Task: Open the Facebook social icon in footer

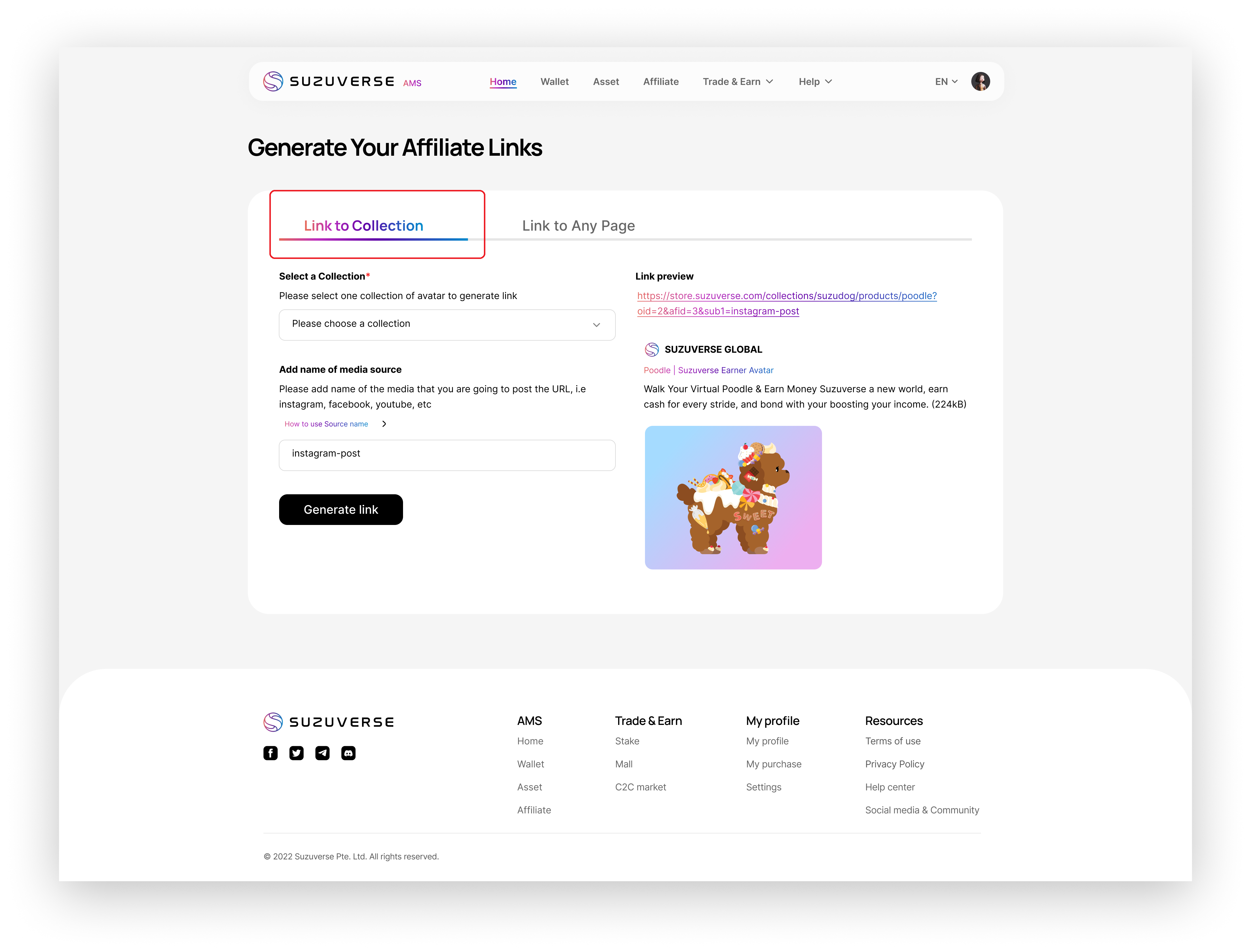Action: [270, 753]
